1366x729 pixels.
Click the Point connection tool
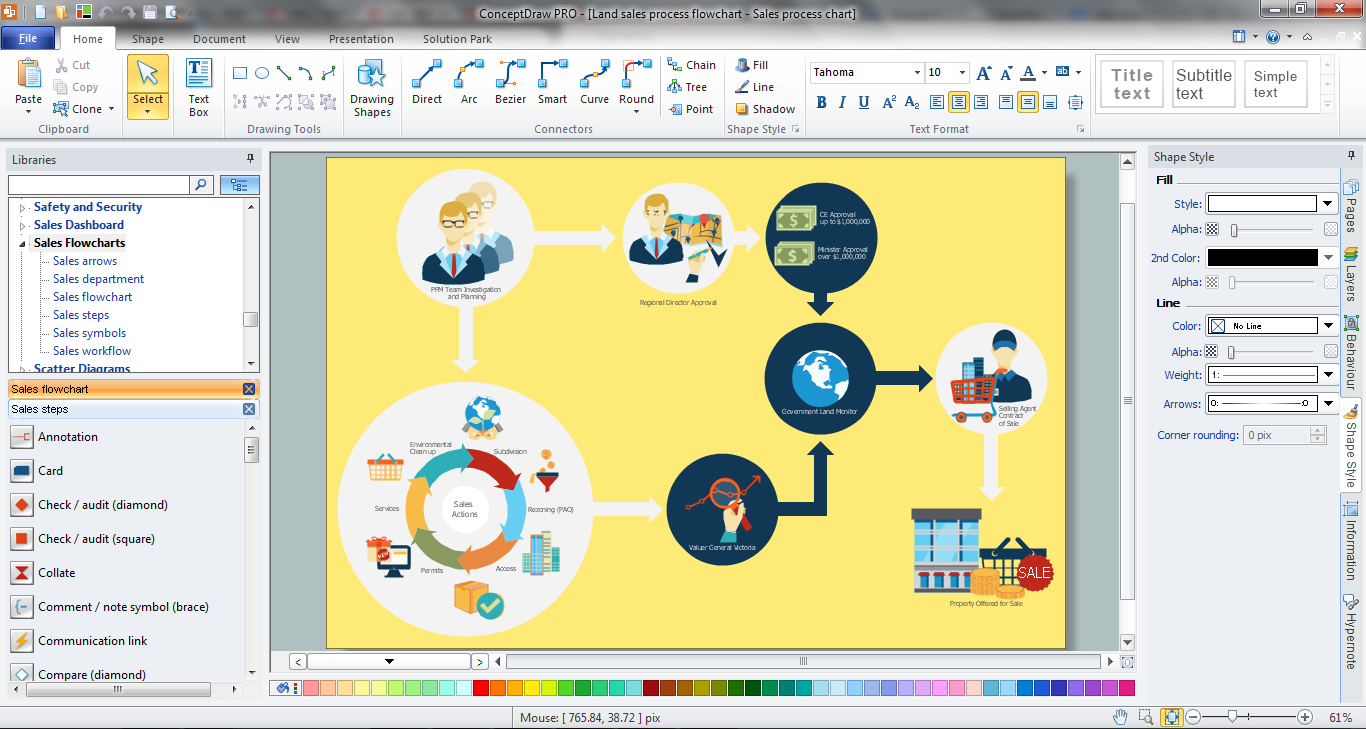pyautogui.click(x=690, y=109)
